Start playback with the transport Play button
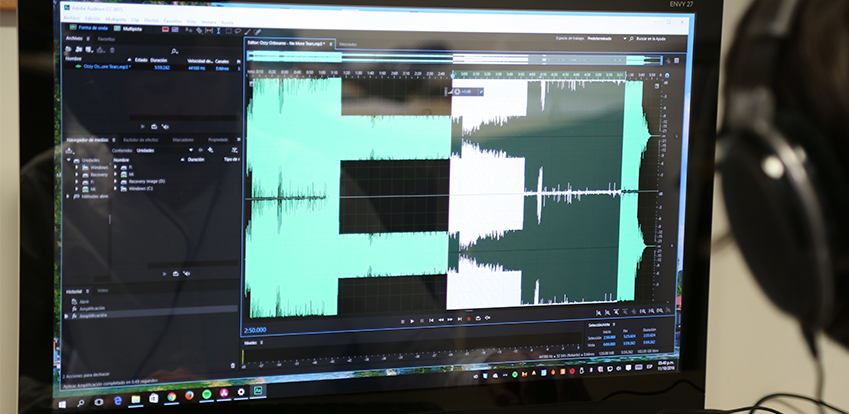This screenshot has width=849, height=414. (x=412, y=321)
